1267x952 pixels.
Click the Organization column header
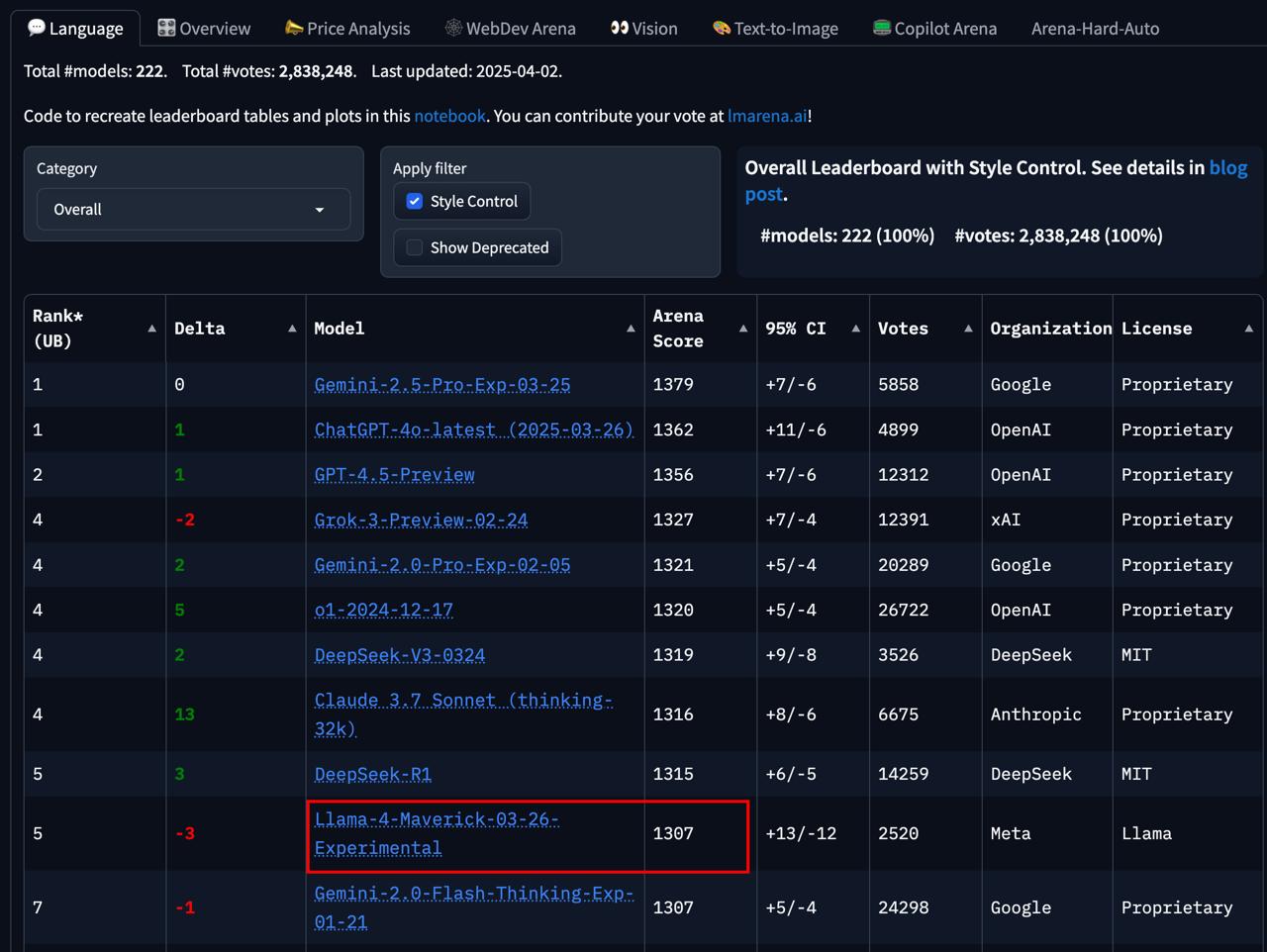click(1047, 329)
